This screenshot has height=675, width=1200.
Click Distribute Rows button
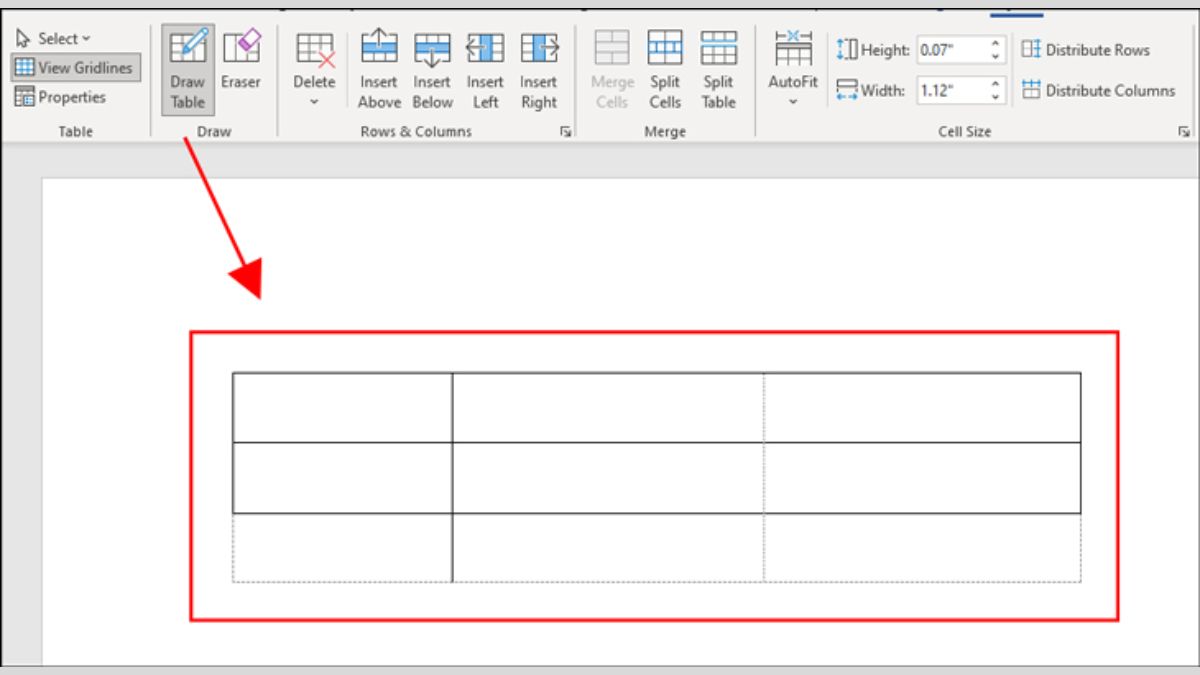1086,50
